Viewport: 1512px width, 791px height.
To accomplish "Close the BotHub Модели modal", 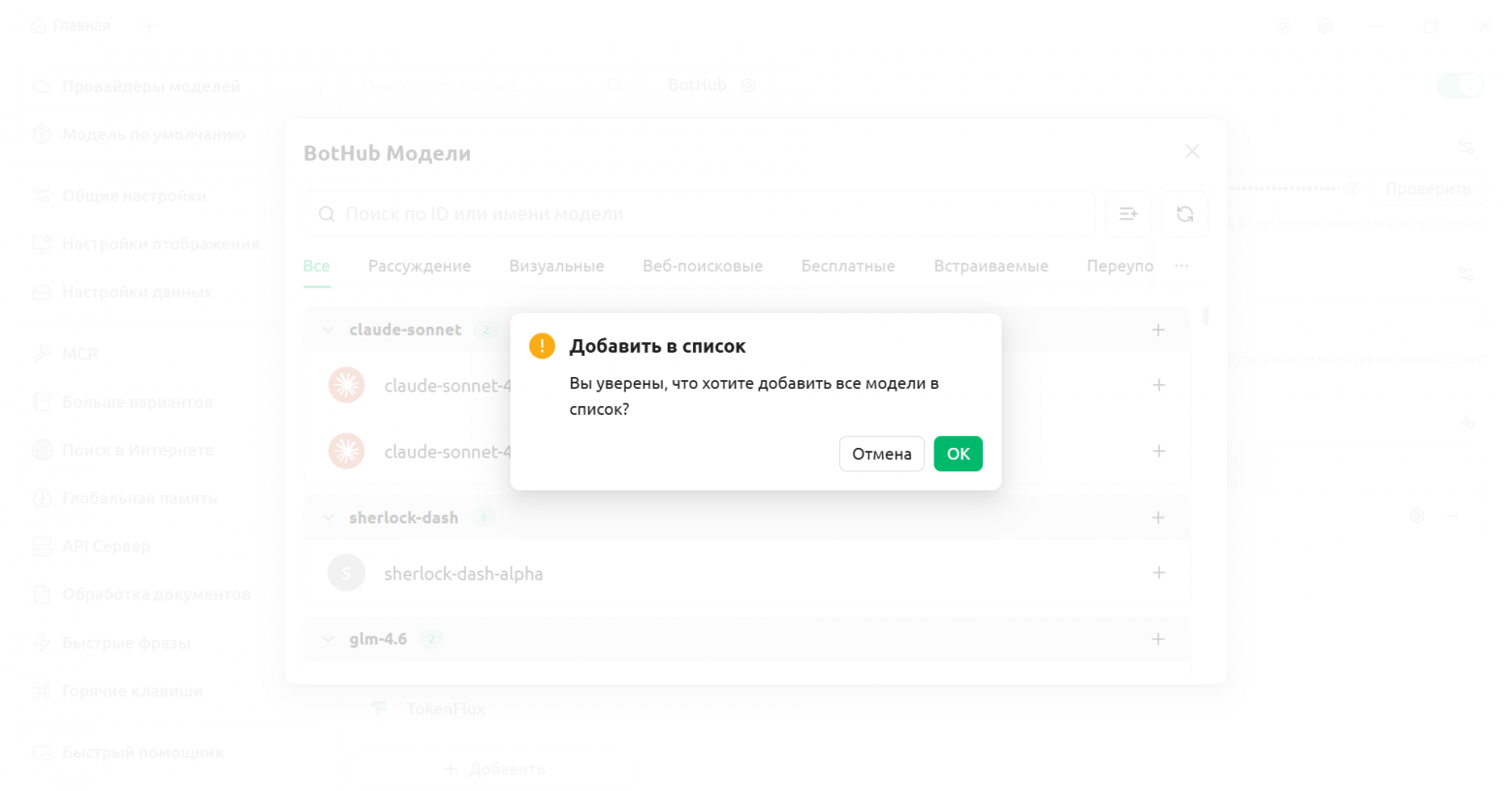I will point(1192,152).
